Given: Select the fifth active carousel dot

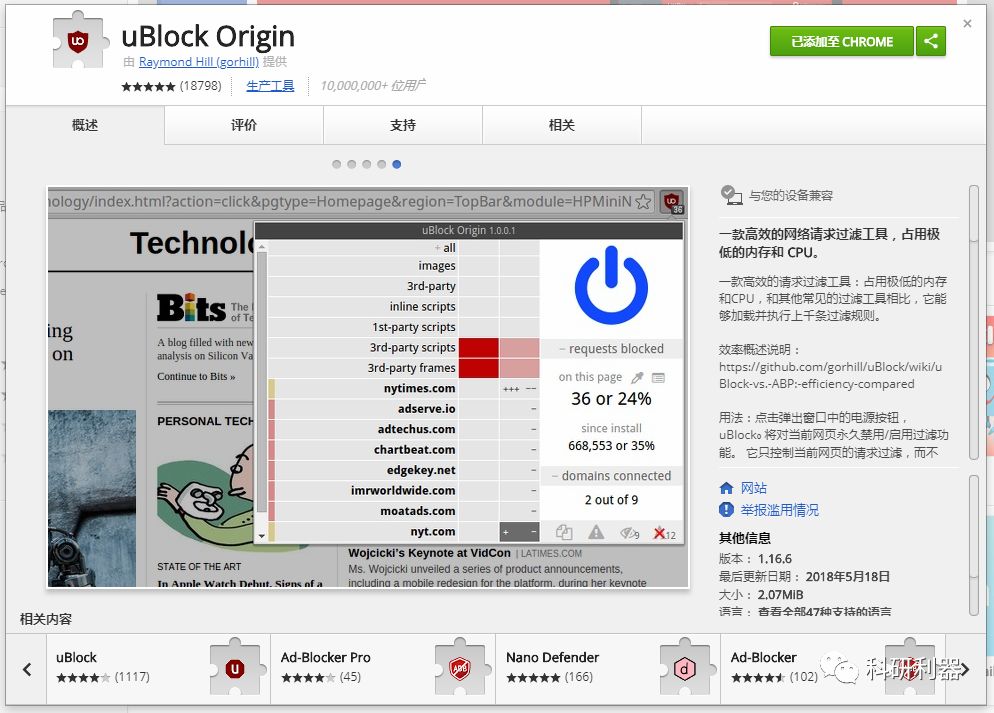Looking at the screenshot, I should [x=397, y=164].
